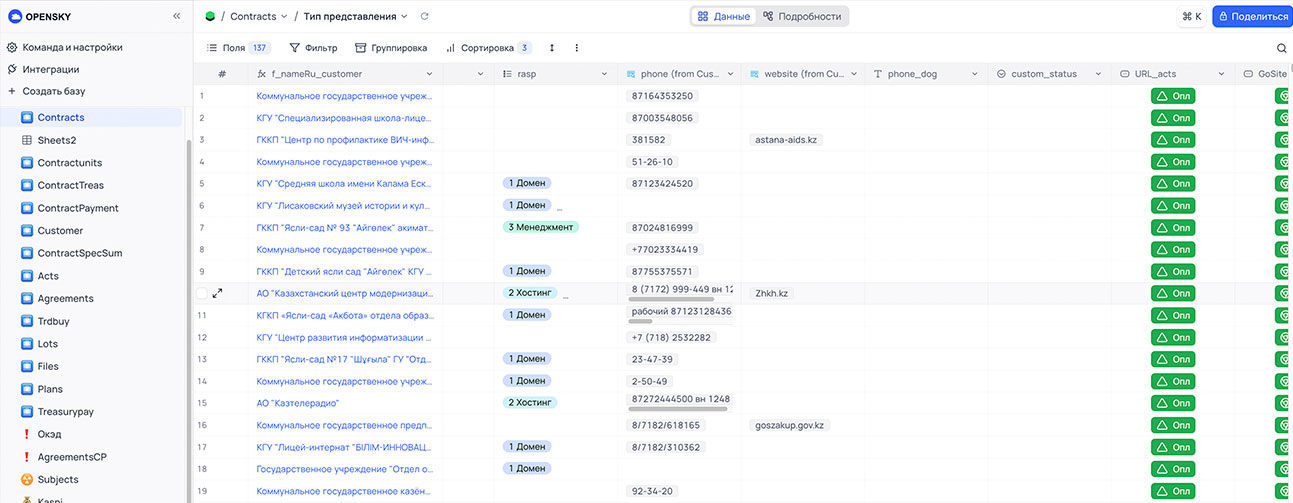Screen dimensions: 1293x503
Task: Collapse the sidebar with double chevron icon
Action: pyautogui.click(x=176, y=16)
